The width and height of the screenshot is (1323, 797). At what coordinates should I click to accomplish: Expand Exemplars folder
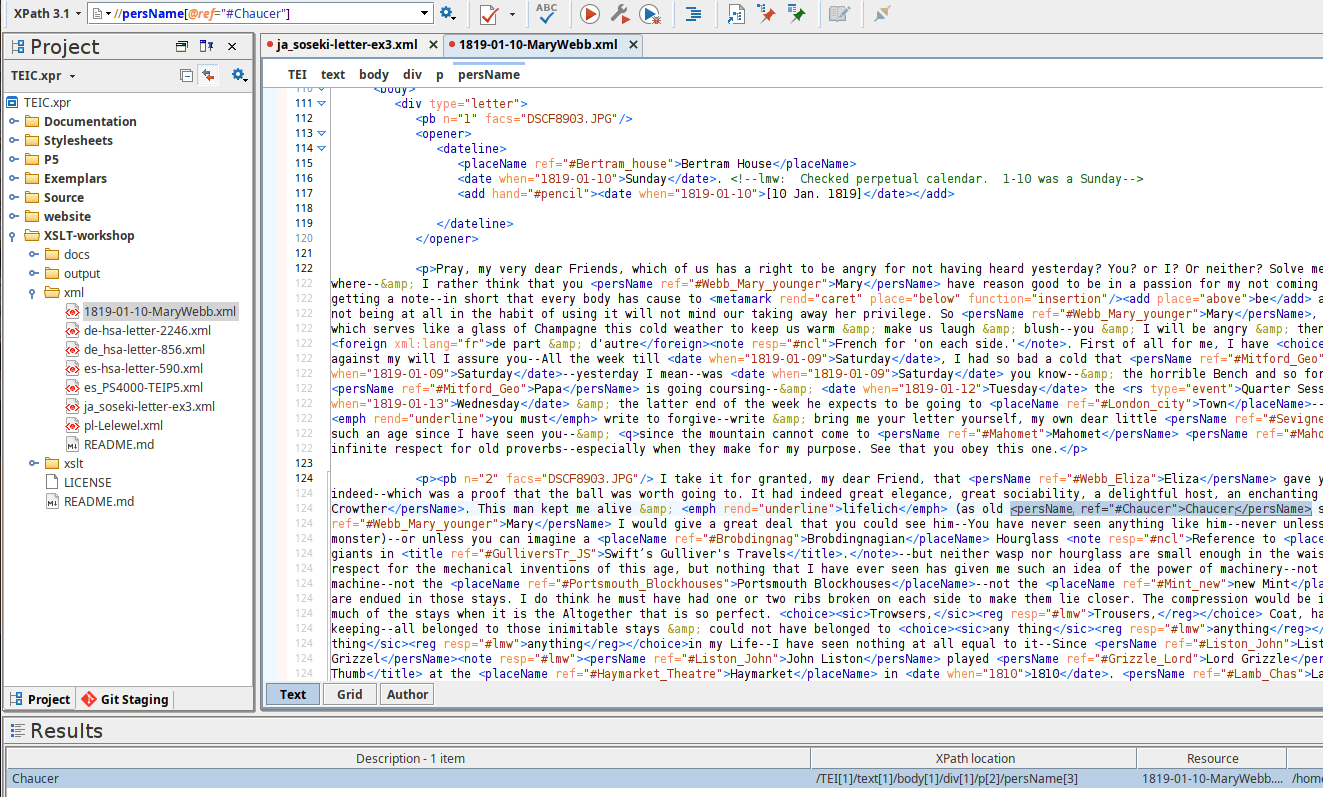pos(14,179)
